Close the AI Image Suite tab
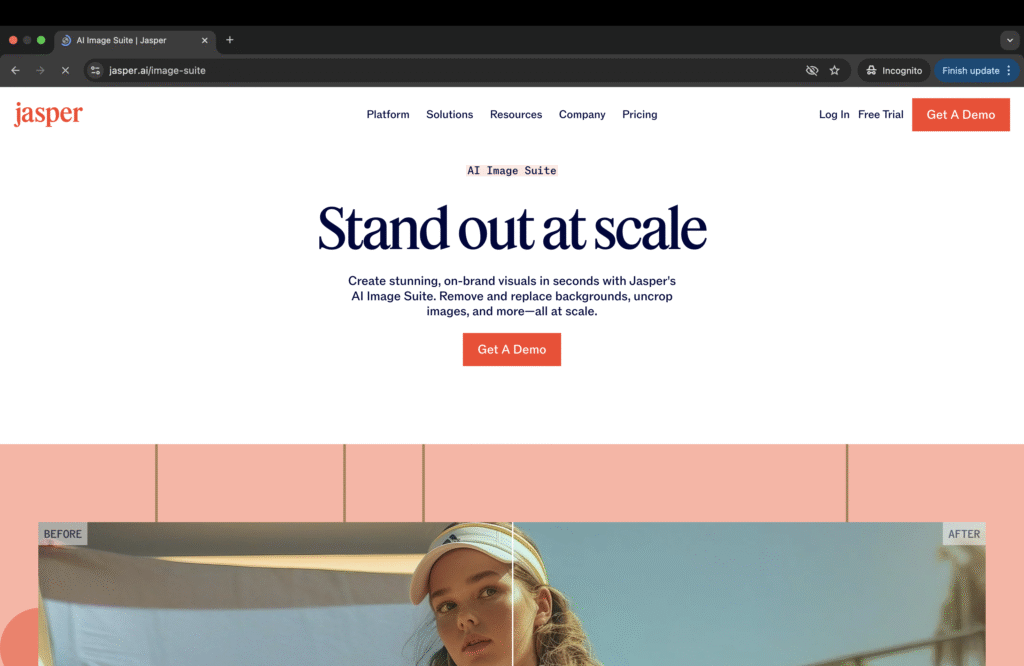 [x=205, y=40]
